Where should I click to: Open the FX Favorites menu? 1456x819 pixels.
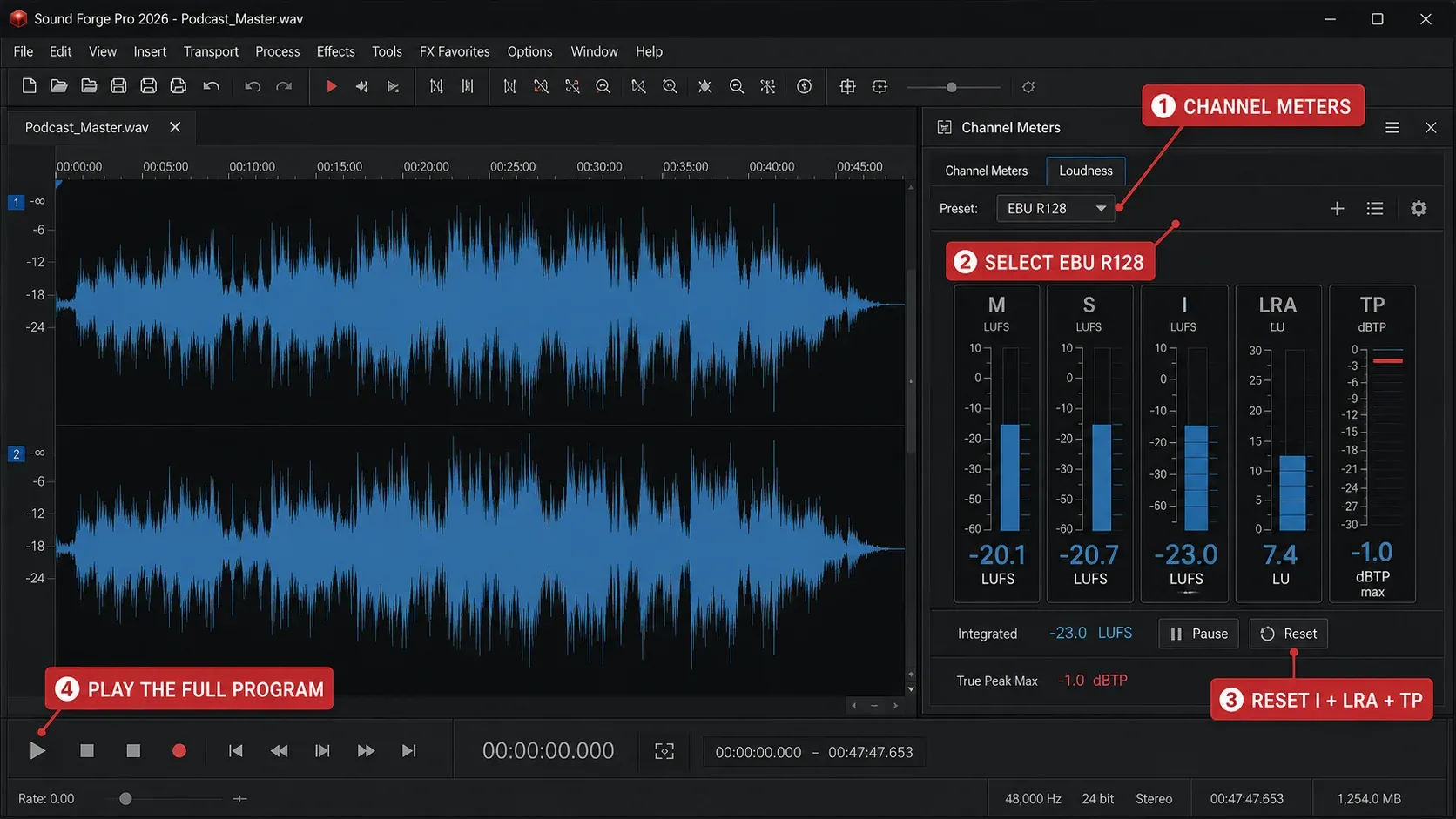click(x=455, y=51)
